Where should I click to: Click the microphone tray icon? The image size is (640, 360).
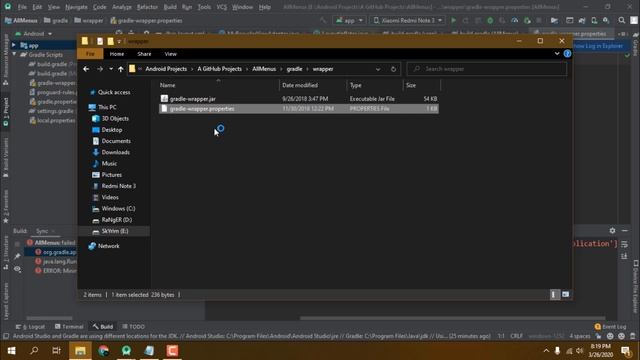click(557, 351)
